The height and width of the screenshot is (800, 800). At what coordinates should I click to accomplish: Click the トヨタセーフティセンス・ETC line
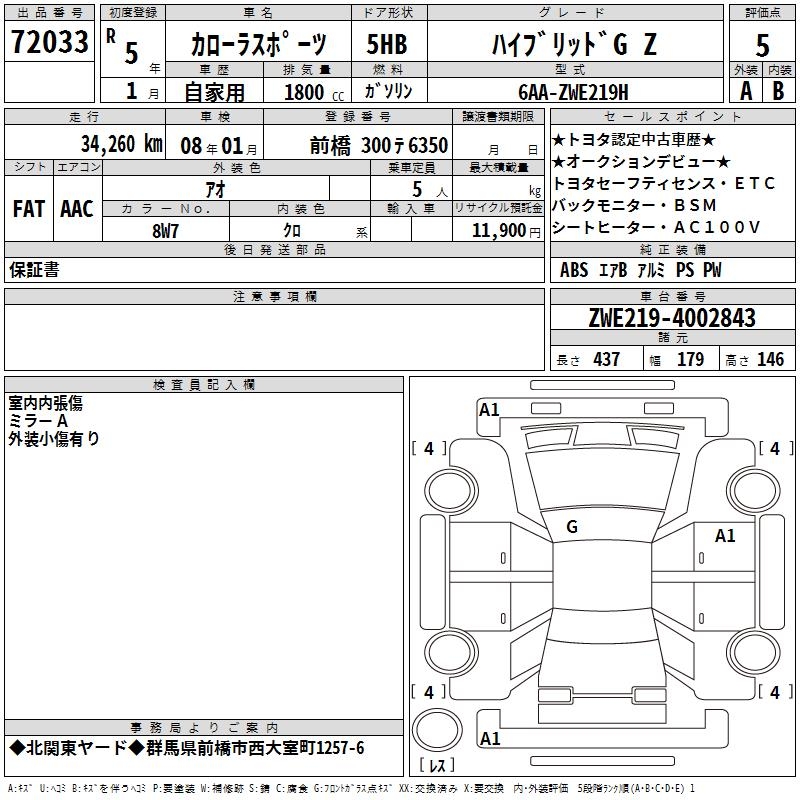(664, 183)
